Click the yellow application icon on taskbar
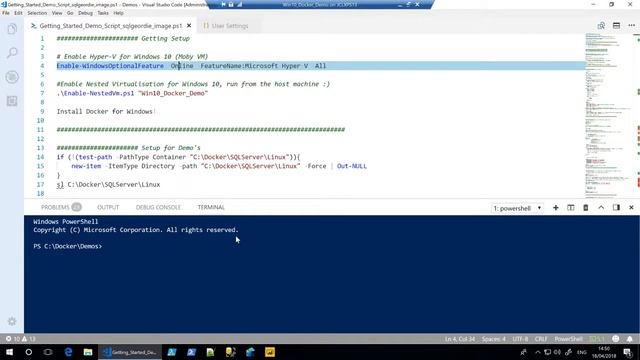 pos(270,352)
